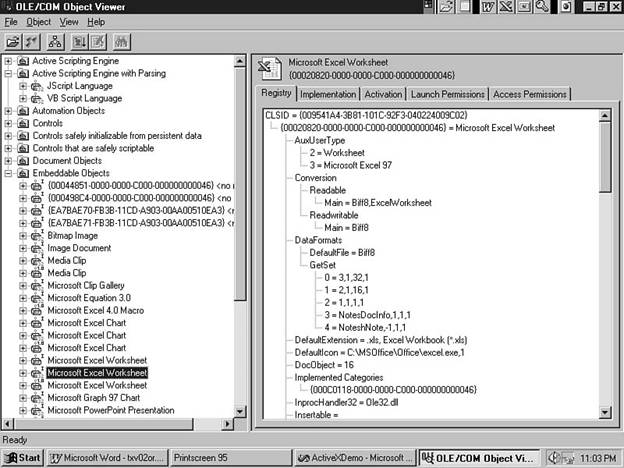Click the Microsoft Clip Gallery icon
Viewport: 624px width, 468px height.
tap(38, 285)
